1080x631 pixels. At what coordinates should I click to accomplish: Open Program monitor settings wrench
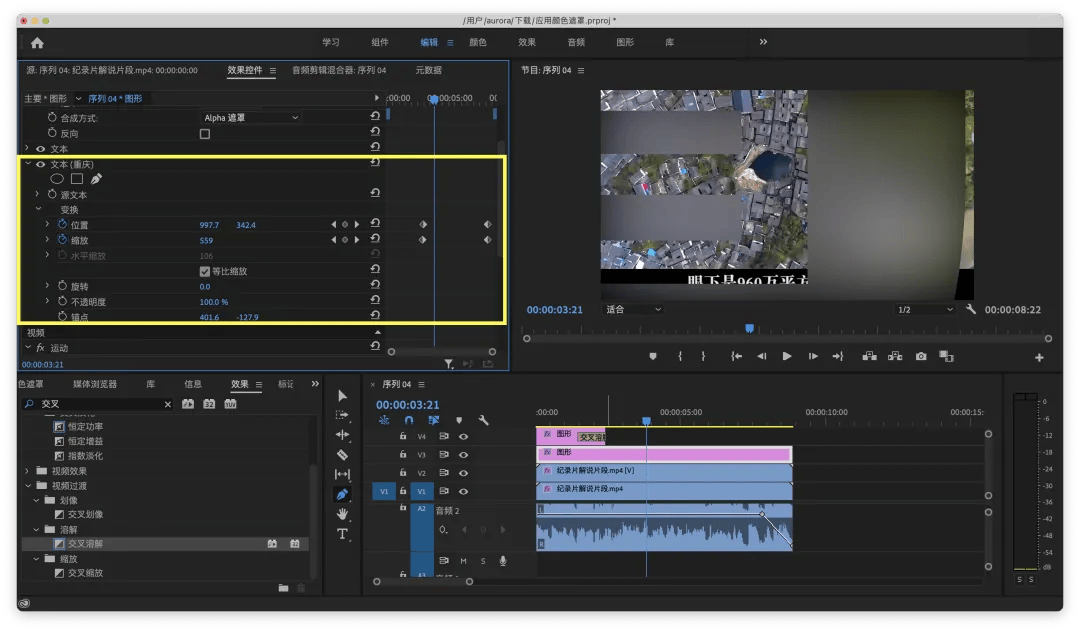pyautogui.click(x=971, y=309)
